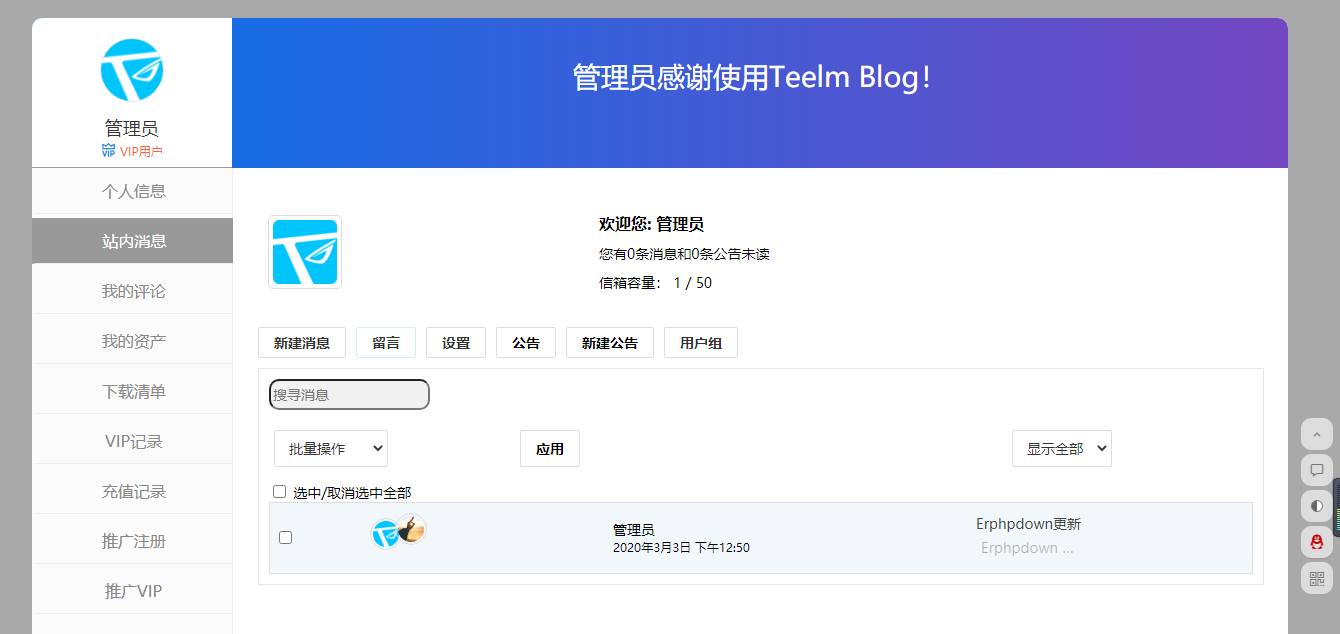Open the 显示全部 filter dropdown
Image resolution: width=1340 pixels, height=634 pixels.
click(x=1062, y=449)
